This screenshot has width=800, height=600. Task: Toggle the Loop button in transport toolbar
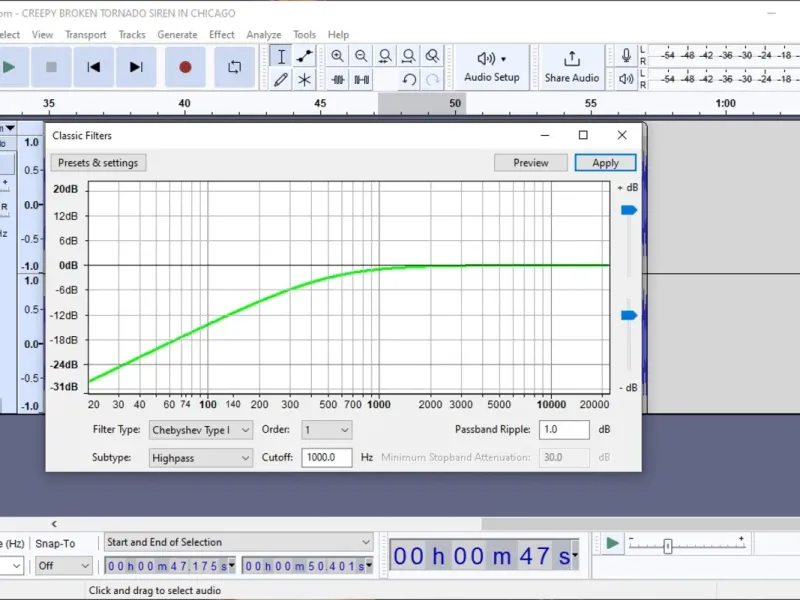(x=235, y=67)
